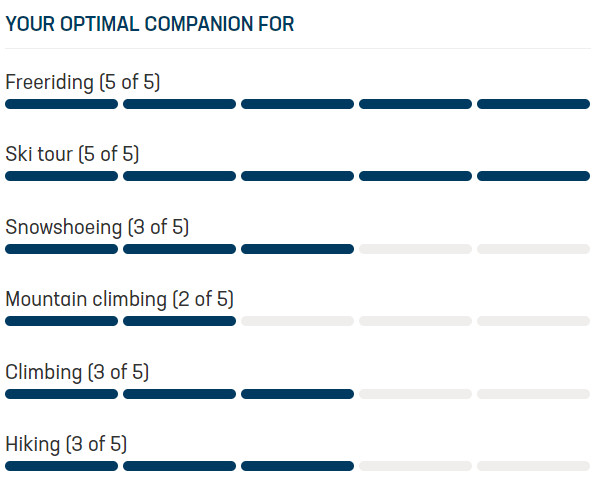This screenshot has width=604, height=499.
Task: Click the first bar segment under Freeriding
Action: pyautogui.click(x=62, y=104)
